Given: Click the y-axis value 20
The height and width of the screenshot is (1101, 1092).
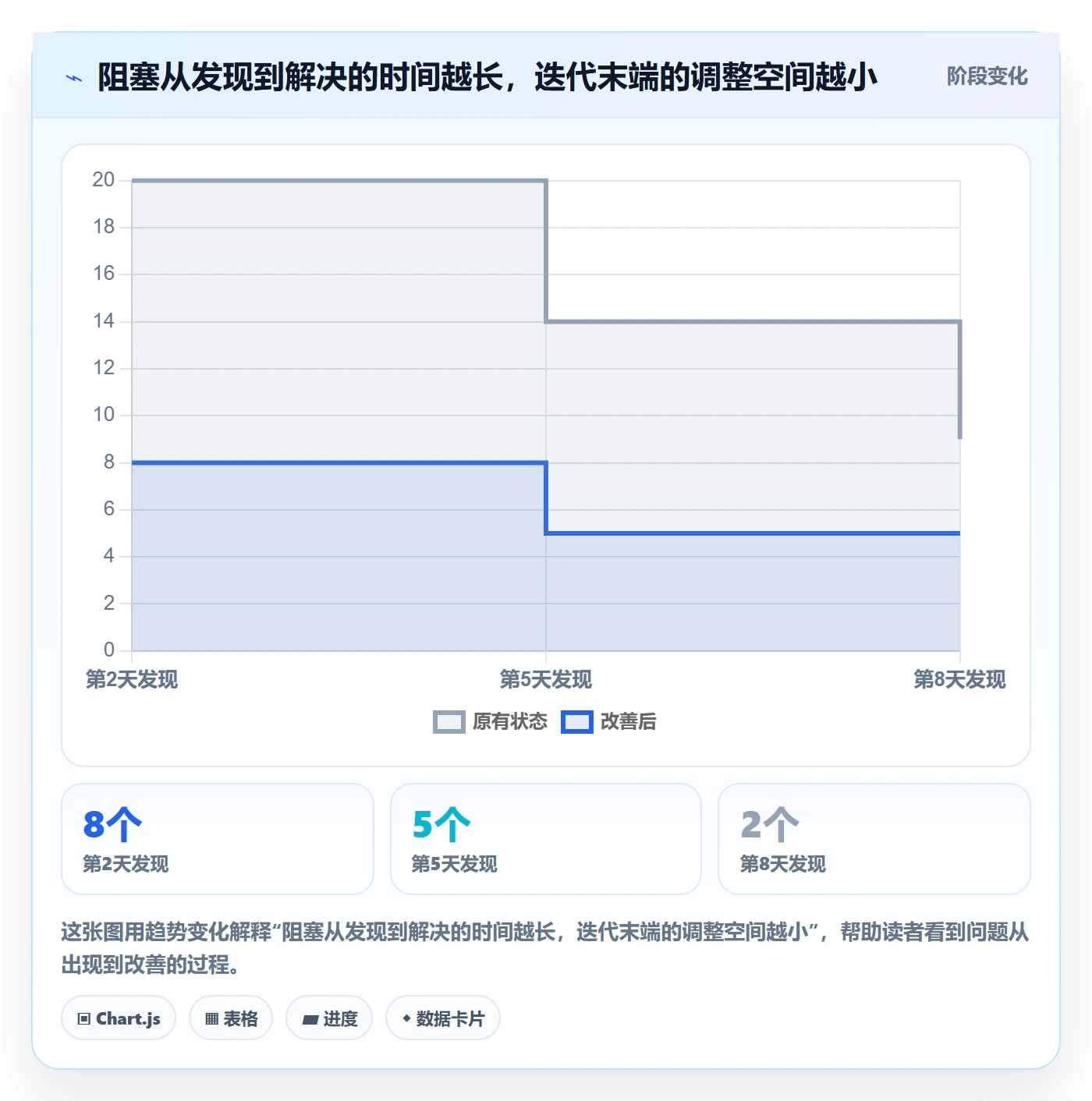Looking at the screenshot, I should 104,180.
